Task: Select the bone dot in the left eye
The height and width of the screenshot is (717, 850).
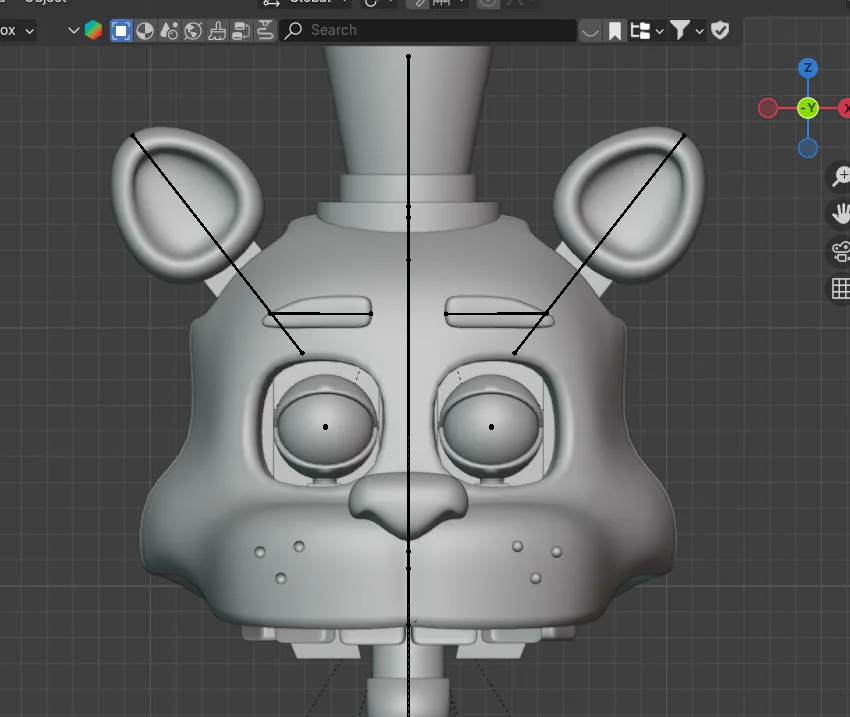Action: [325, 427]
